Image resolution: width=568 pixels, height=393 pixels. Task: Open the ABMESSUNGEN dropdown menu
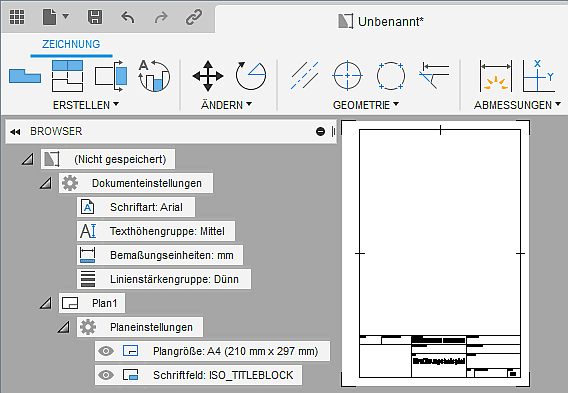coord(517,105)
